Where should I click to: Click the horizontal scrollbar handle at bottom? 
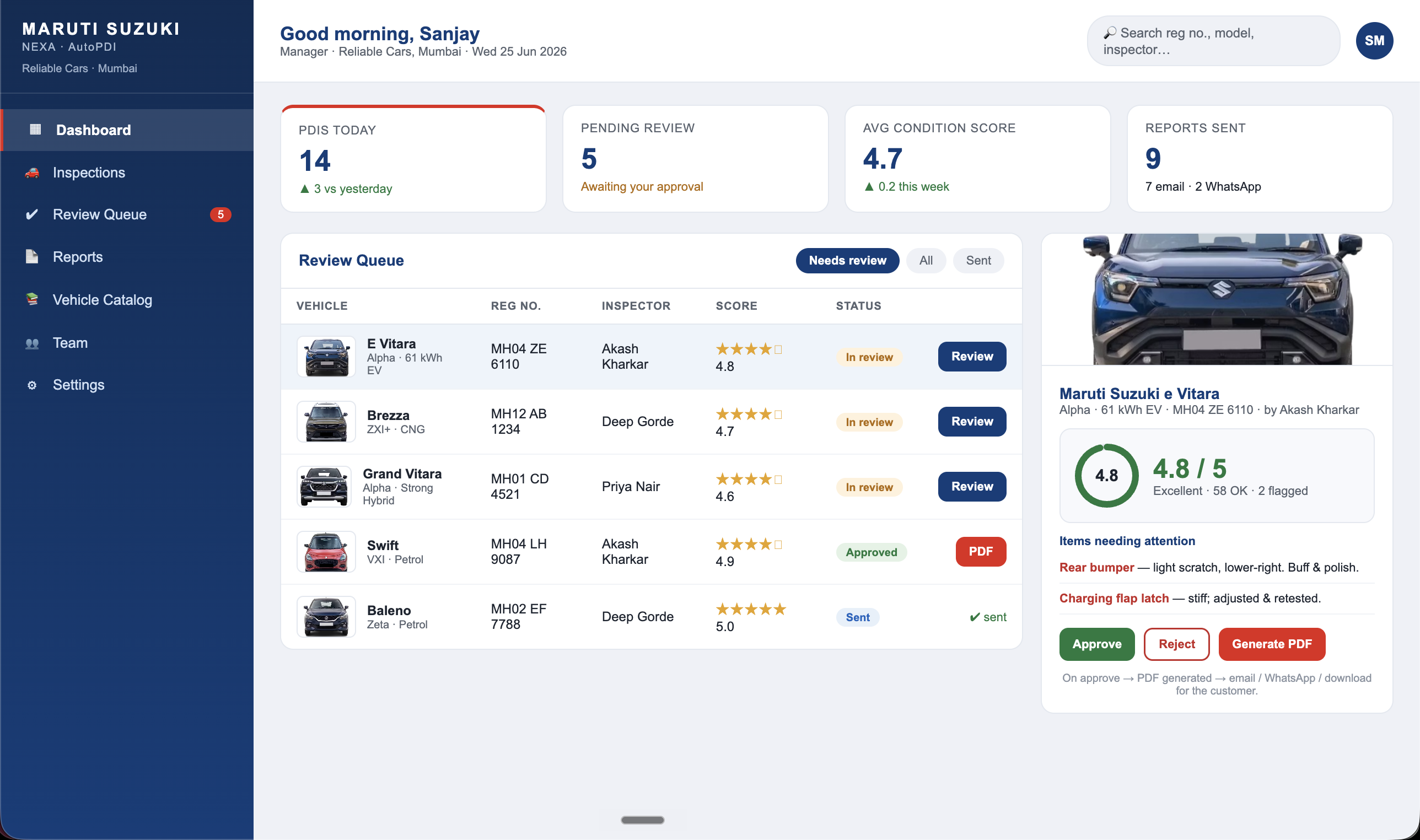pyautogui.click(x=642, y=820)
